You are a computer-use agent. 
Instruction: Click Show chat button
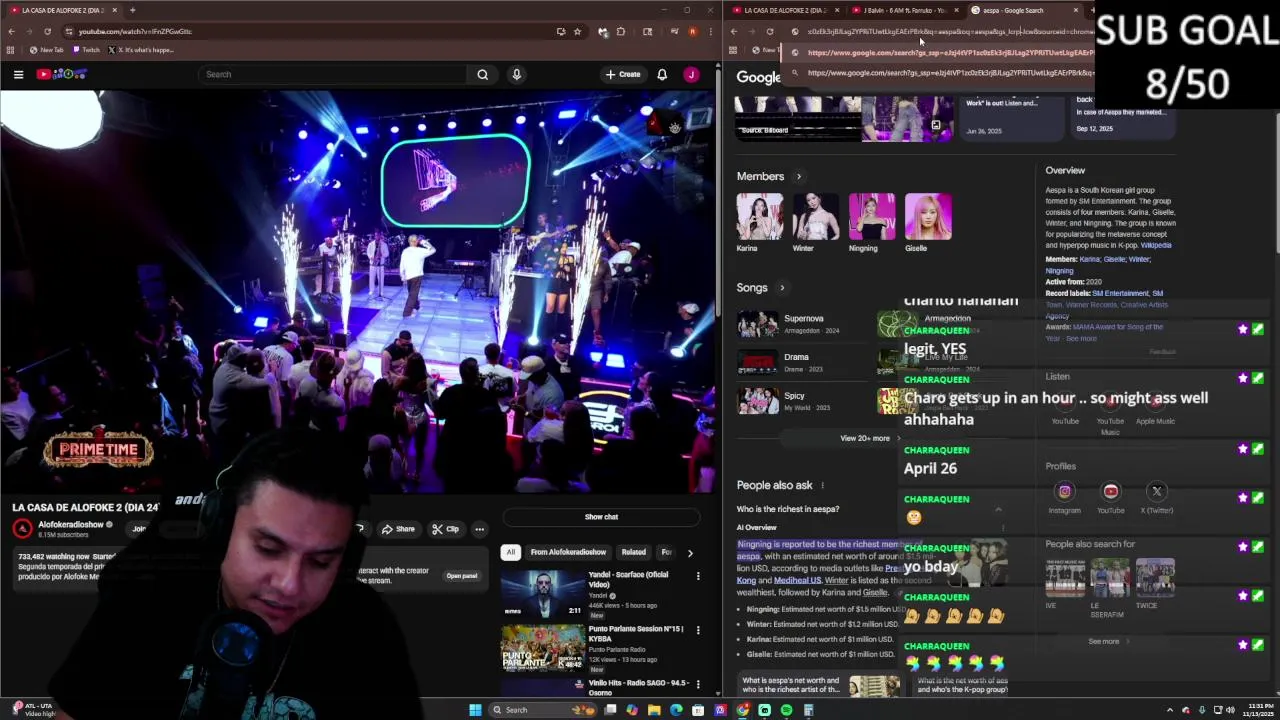click(x=601, y=517)
